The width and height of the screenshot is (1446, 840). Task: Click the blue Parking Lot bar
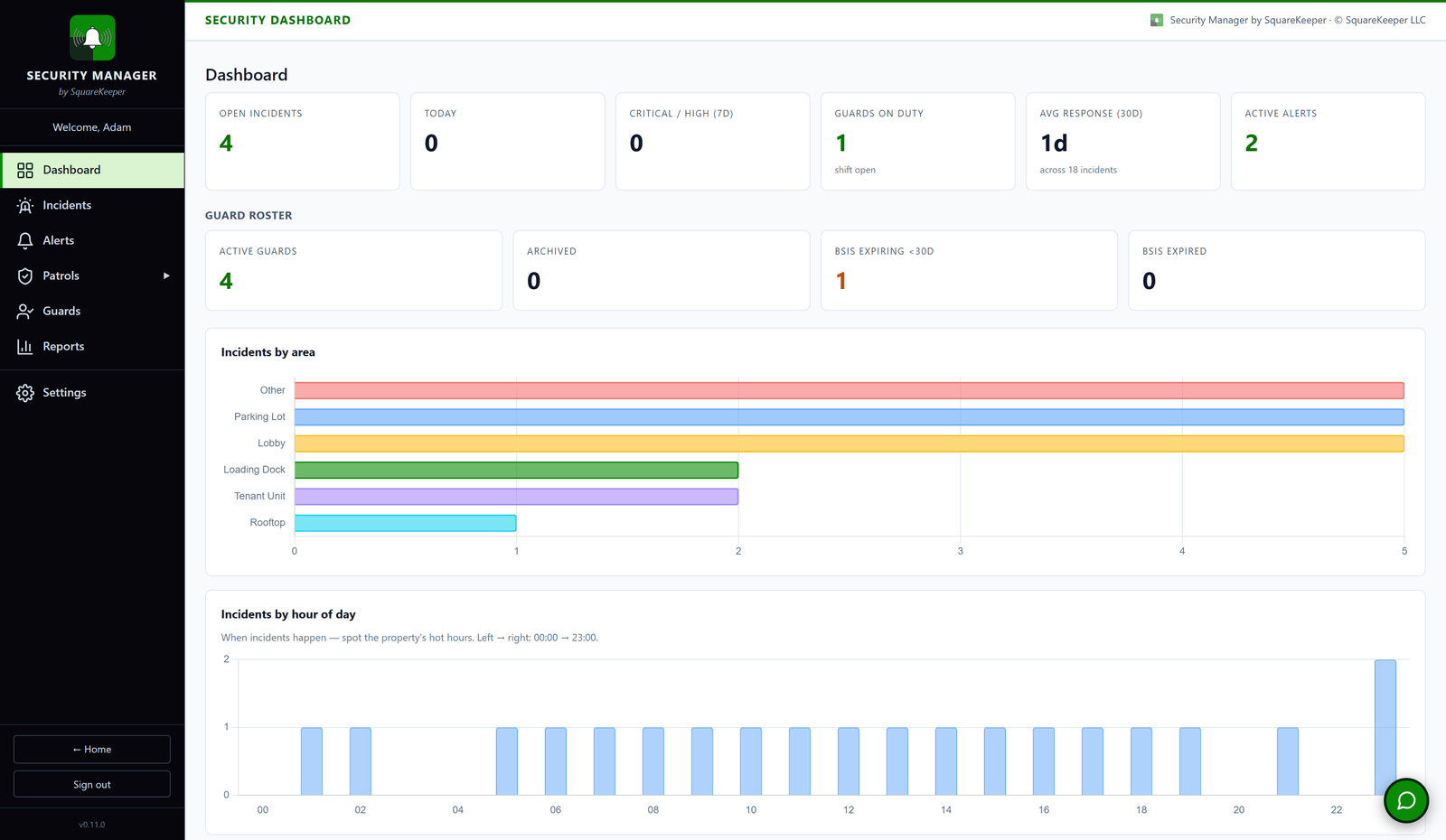click(x=850, y=416)
